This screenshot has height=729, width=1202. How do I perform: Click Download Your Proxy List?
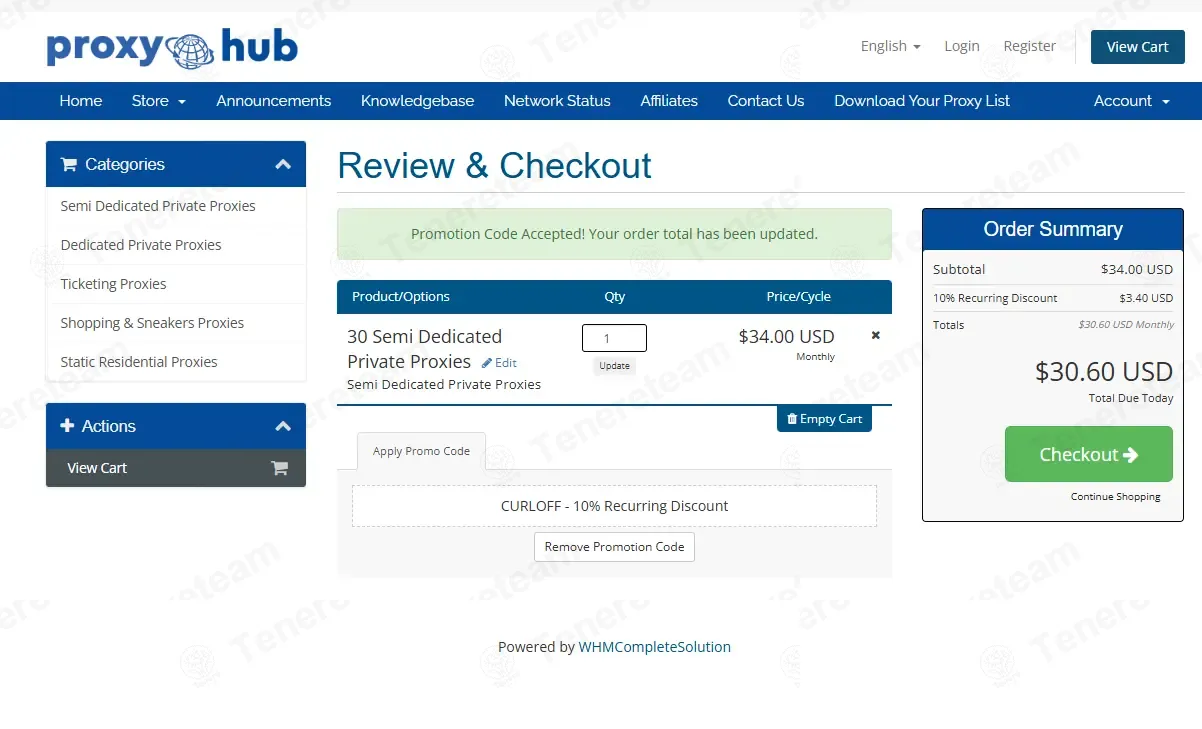pos(922,101)
